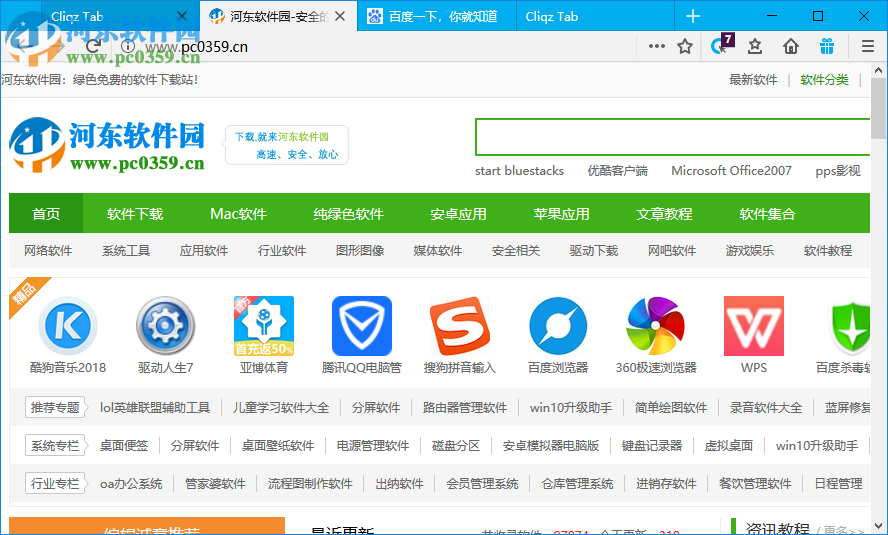
Task: Open the 安全相关 category
Action: pos(516,250)
